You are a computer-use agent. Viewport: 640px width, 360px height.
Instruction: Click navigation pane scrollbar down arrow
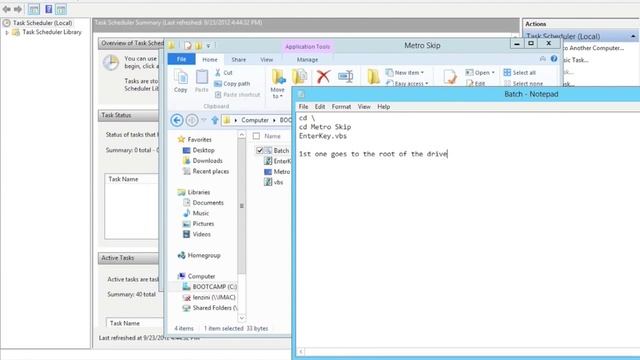242,318
